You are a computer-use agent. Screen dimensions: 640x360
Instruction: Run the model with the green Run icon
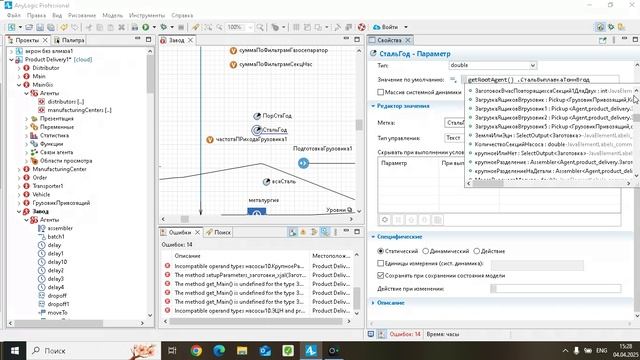(146, 27)
